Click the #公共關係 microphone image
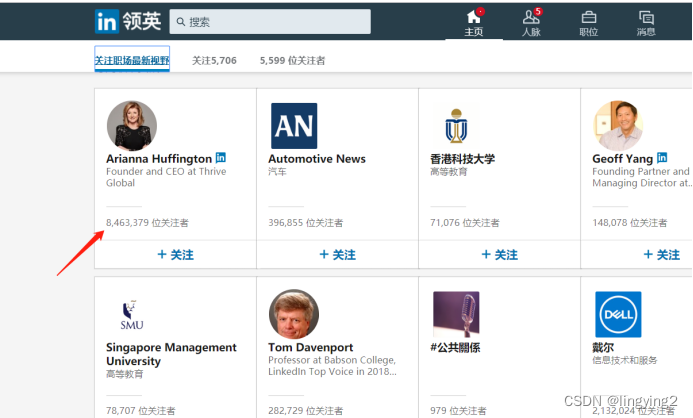 (456, 315)
